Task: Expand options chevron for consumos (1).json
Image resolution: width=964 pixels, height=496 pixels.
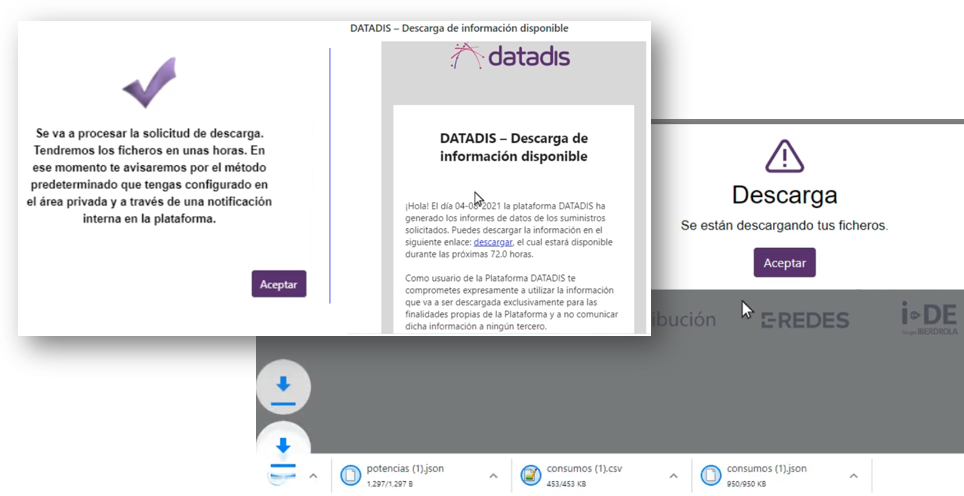Action: 853,476
